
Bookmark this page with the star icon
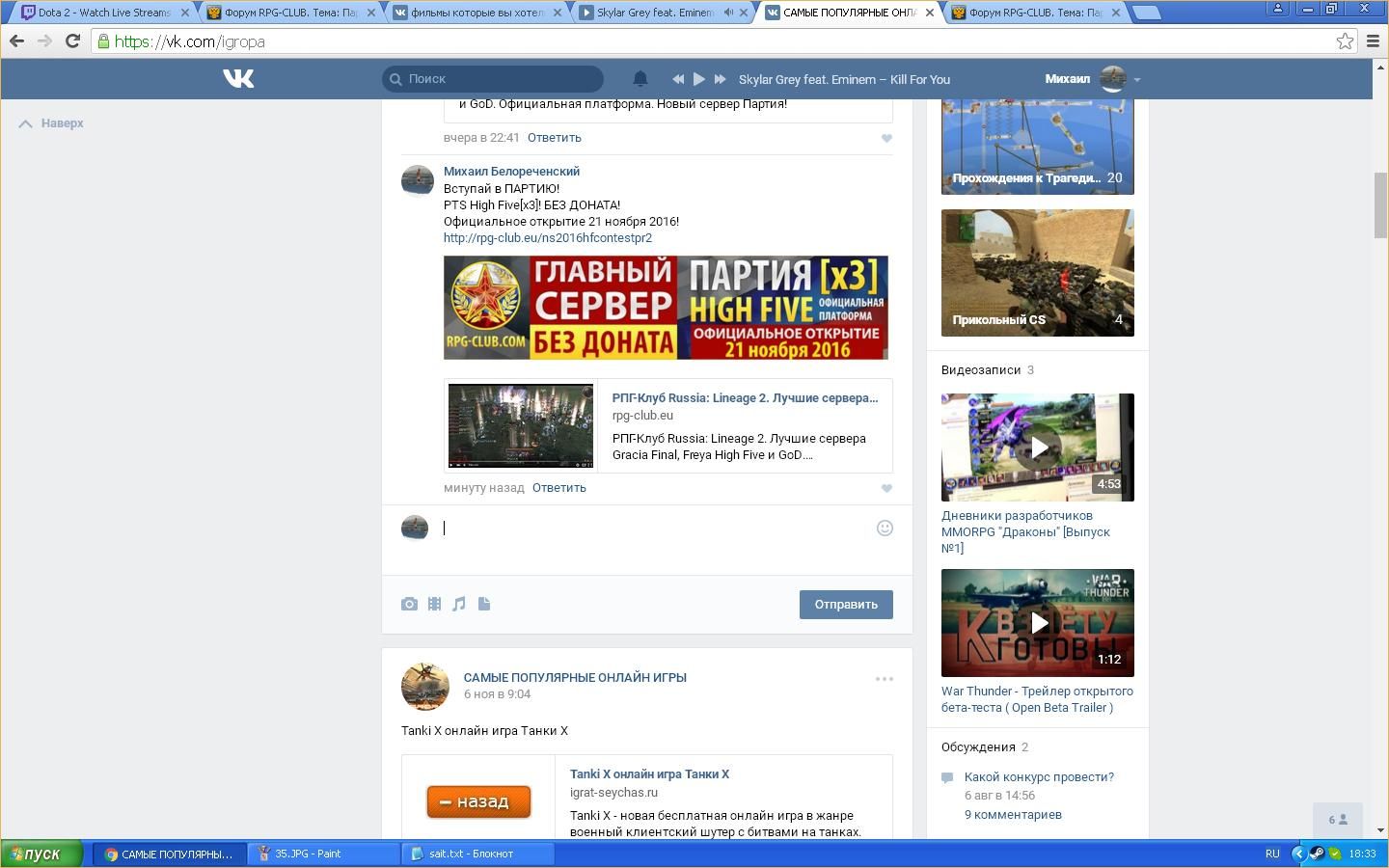coord(1345,41)
